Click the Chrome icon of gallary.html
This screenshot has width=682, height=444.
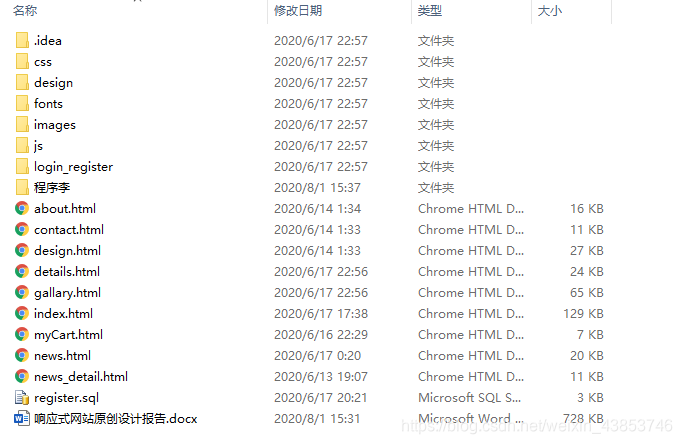(22, 292)
